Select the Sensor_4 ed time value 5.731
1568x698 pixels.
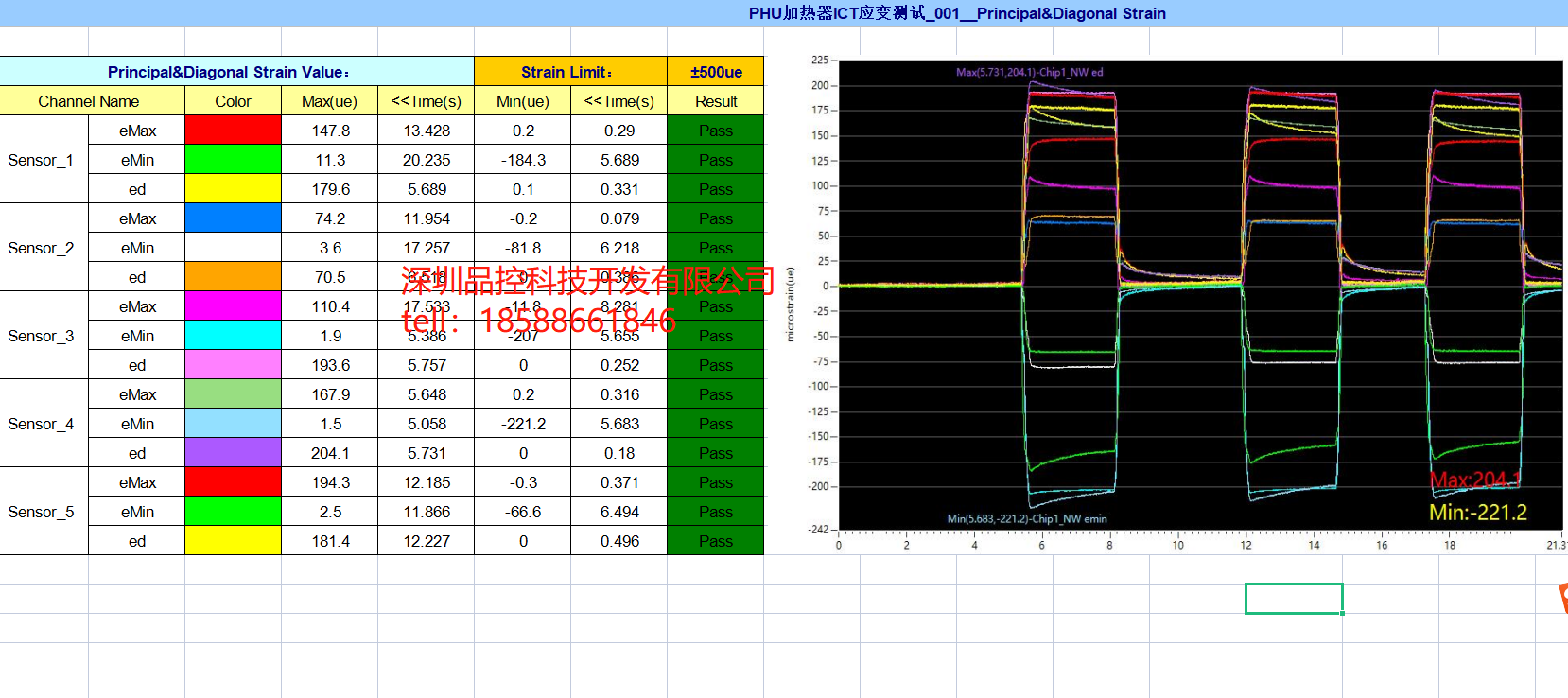coord(426,453)
